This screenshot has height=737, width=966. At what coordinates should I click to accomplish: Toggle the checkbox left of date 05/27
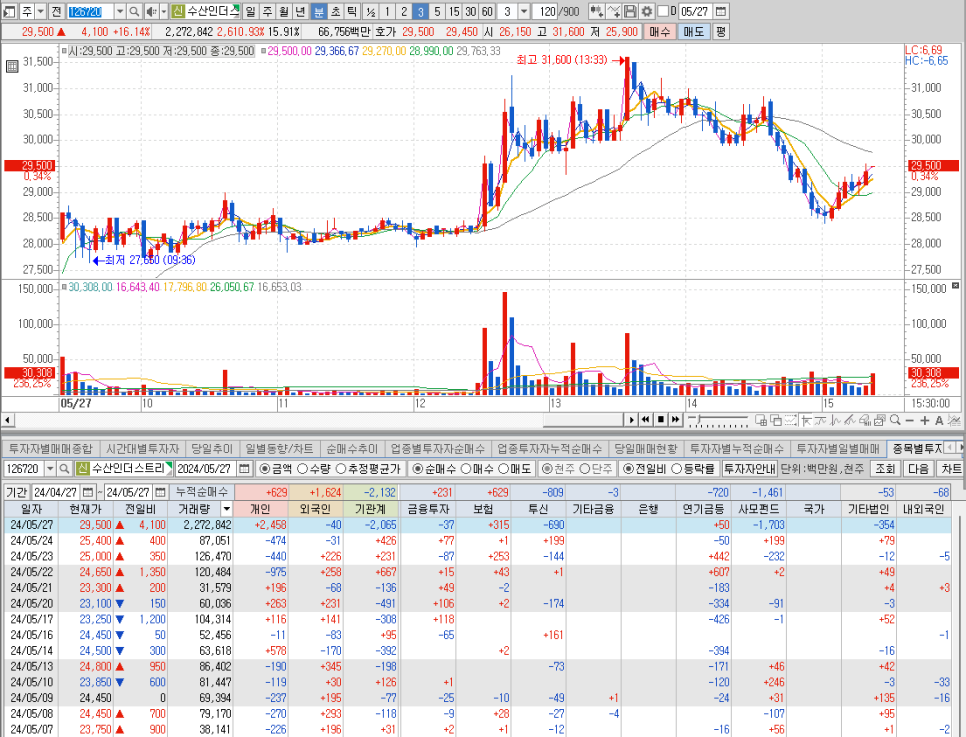664,11
